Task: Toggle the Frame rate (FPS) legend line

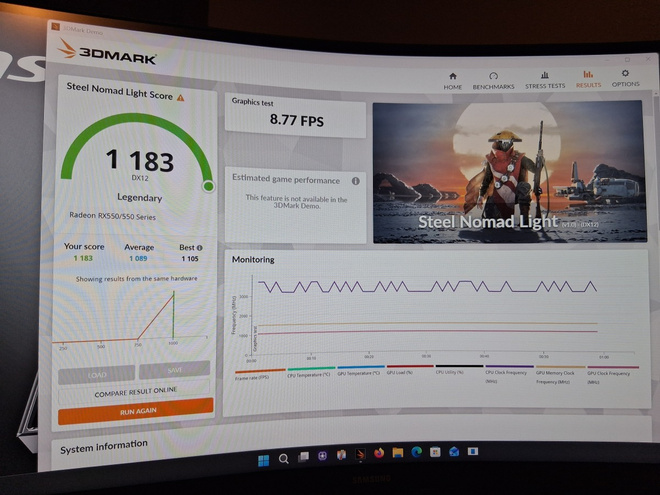Action: 260,375
